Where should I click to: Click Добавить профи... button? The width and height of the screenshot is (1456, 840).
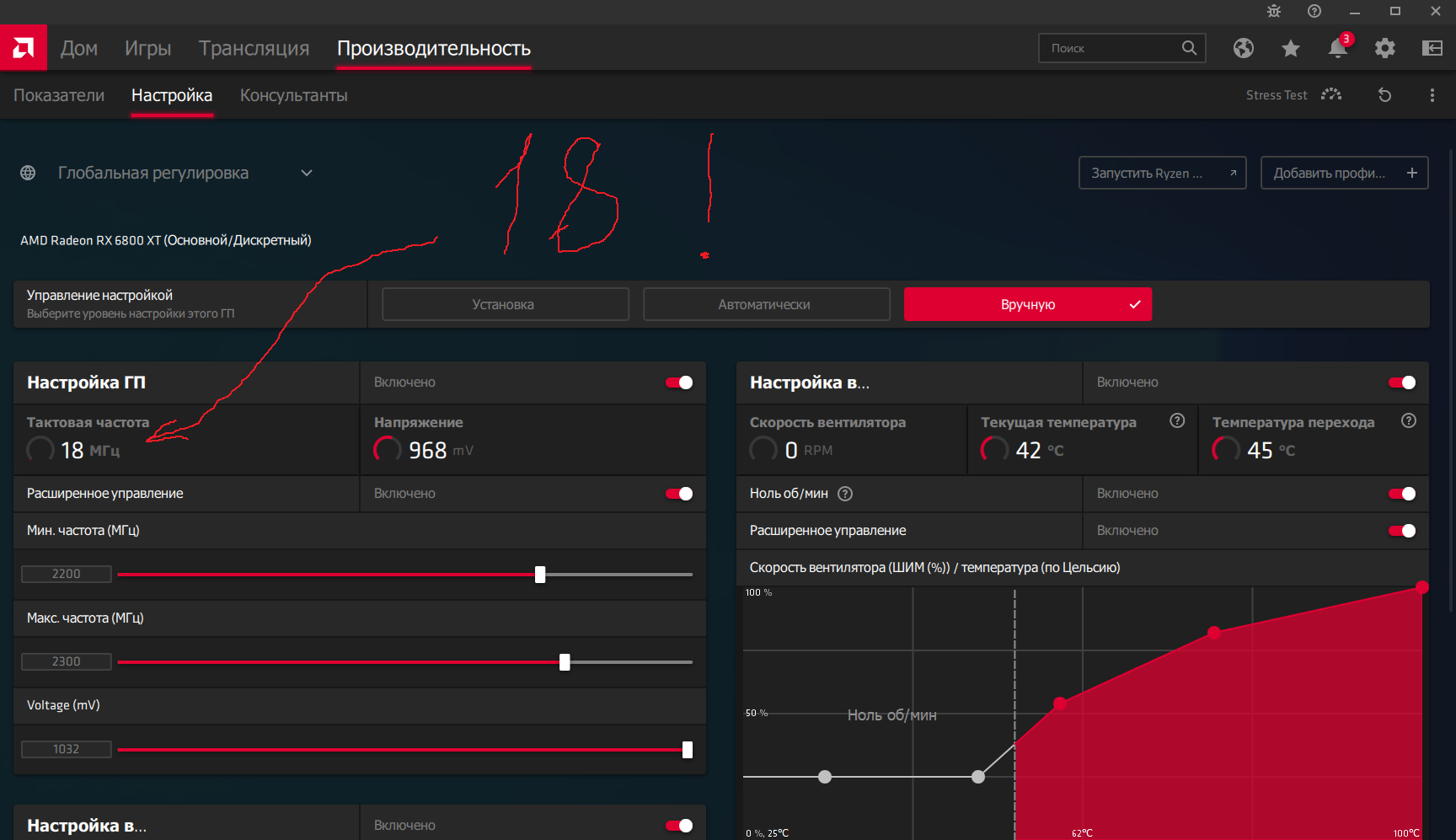coord(1345,173)
